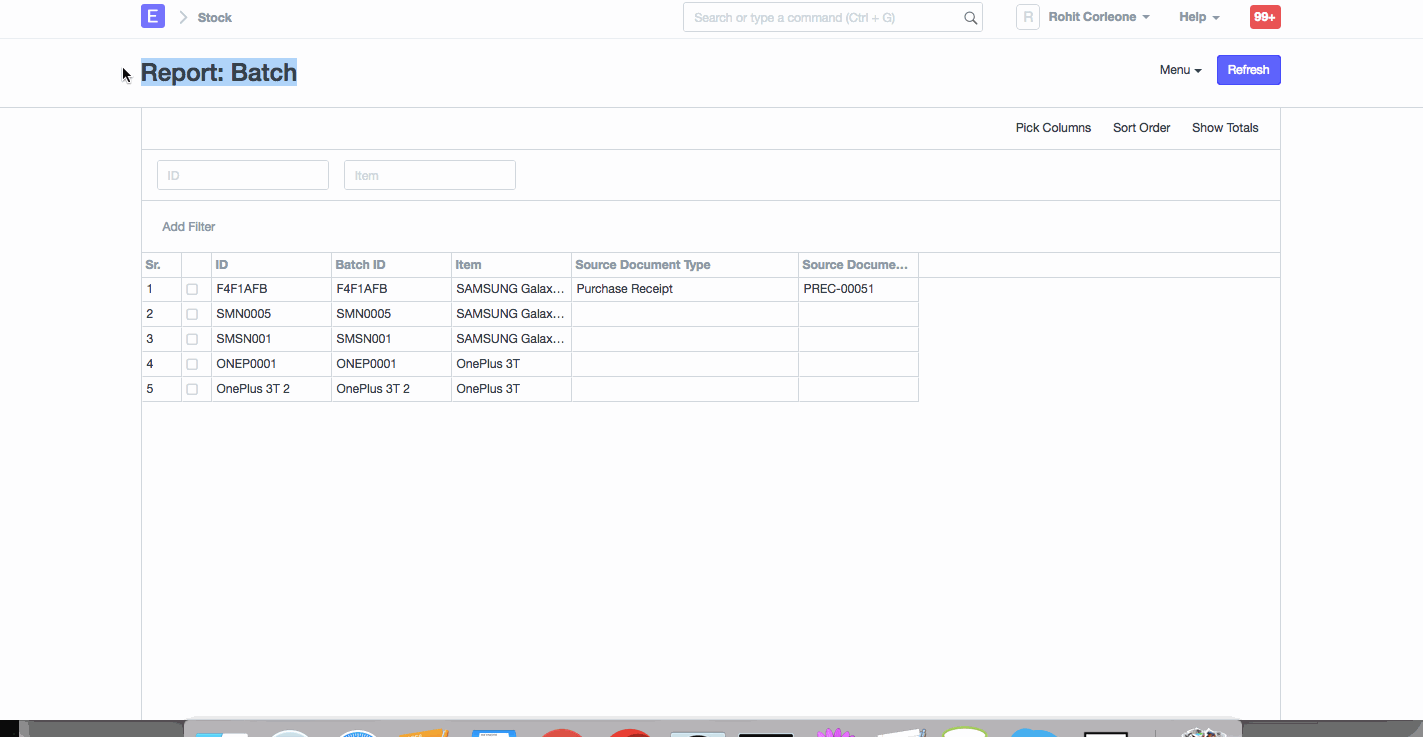This screenshot has height=737, width=1423.
Task: Click the Add Filter link
Action: 188,226
